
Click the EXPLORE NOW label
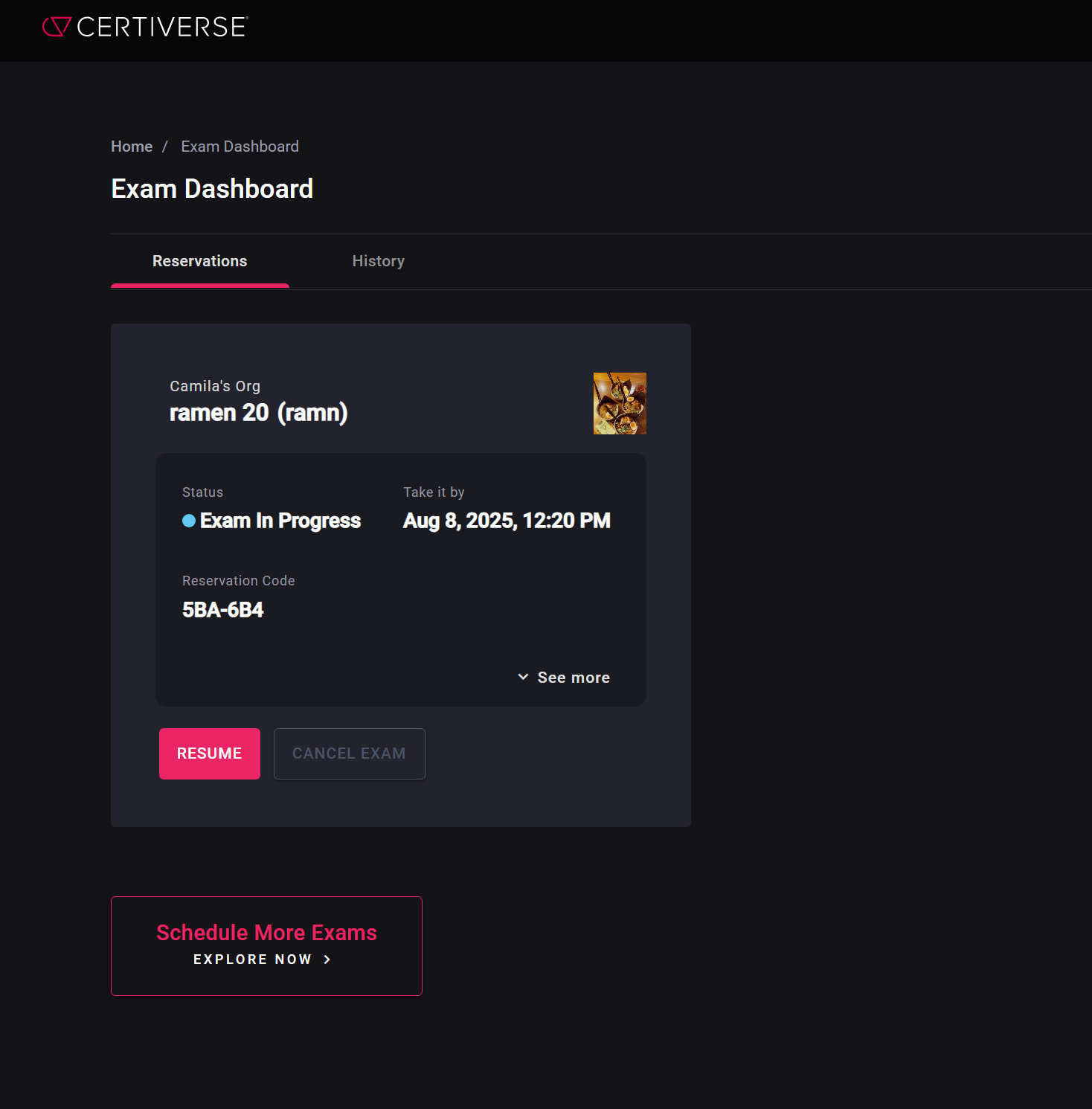point(252,959)
